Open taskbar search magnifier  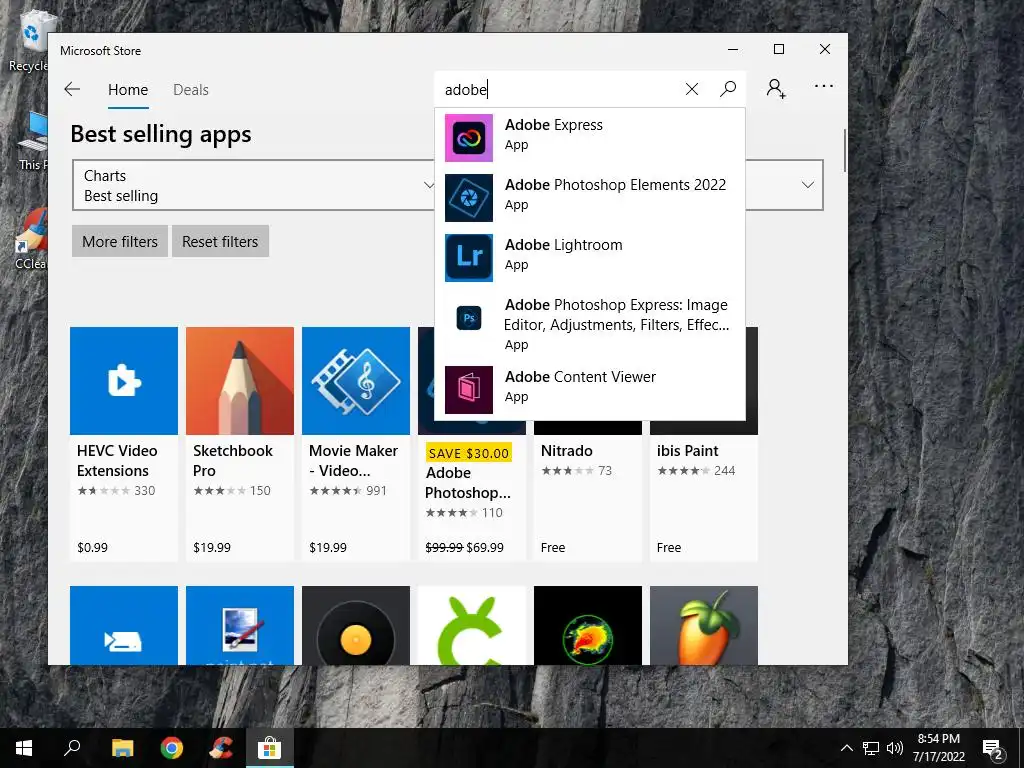point(72,748)
